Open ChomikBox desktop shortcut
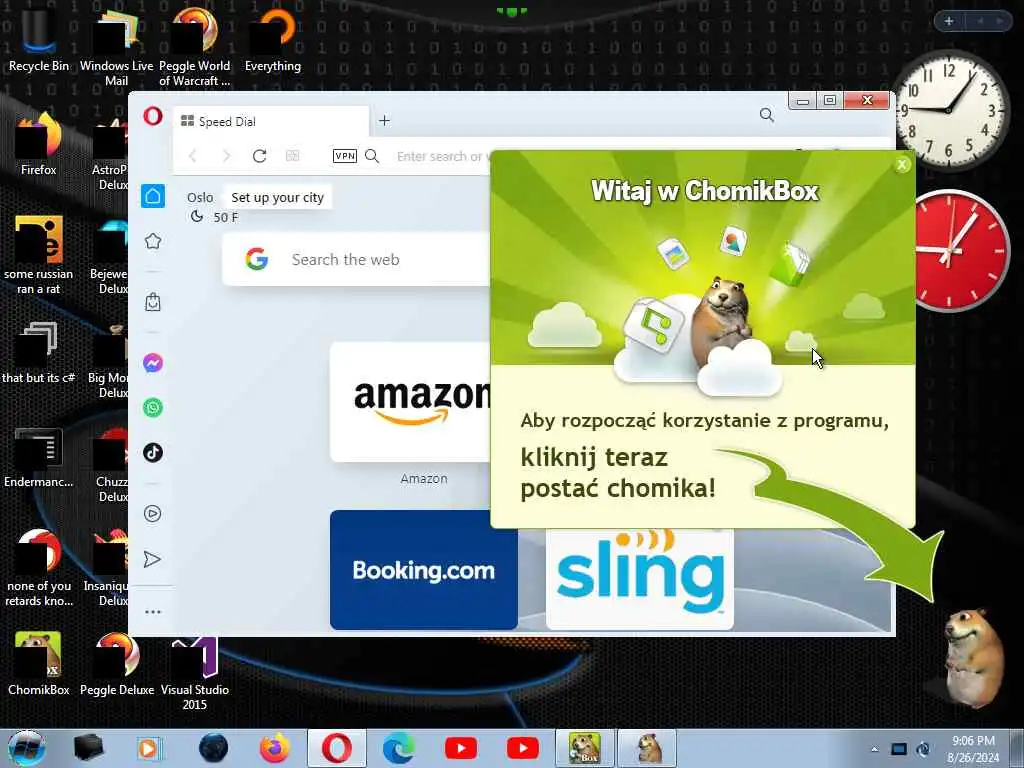The height and width of the screenshot is (768, 1024). coord(39,663)
